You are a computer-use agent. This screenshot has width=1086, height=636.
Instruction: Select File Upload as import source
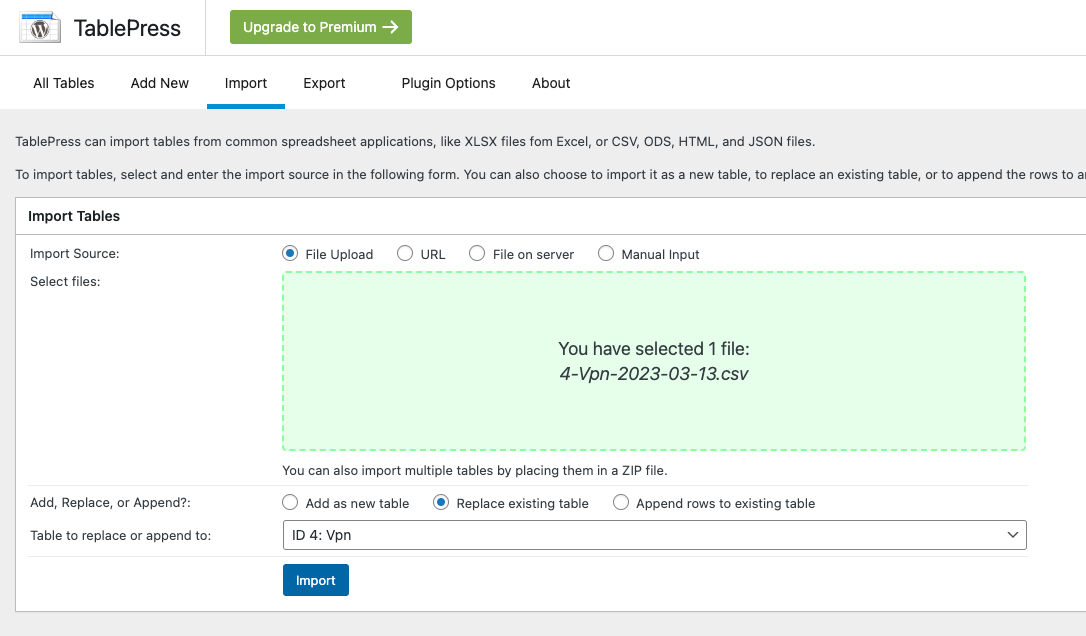(290, 254)
